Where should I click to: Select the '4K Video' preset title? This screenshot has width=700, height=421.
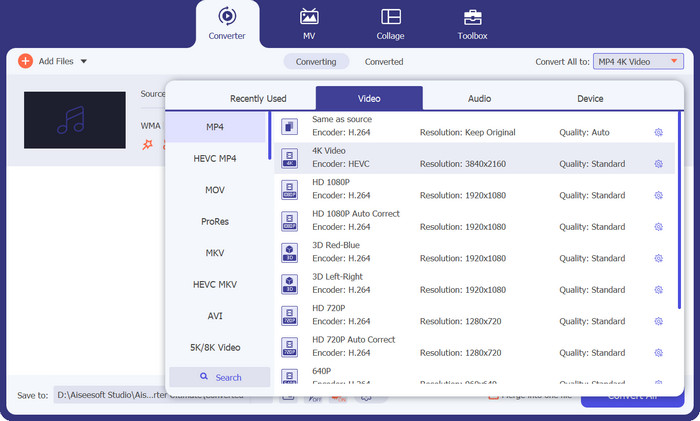tap(329, 151)
